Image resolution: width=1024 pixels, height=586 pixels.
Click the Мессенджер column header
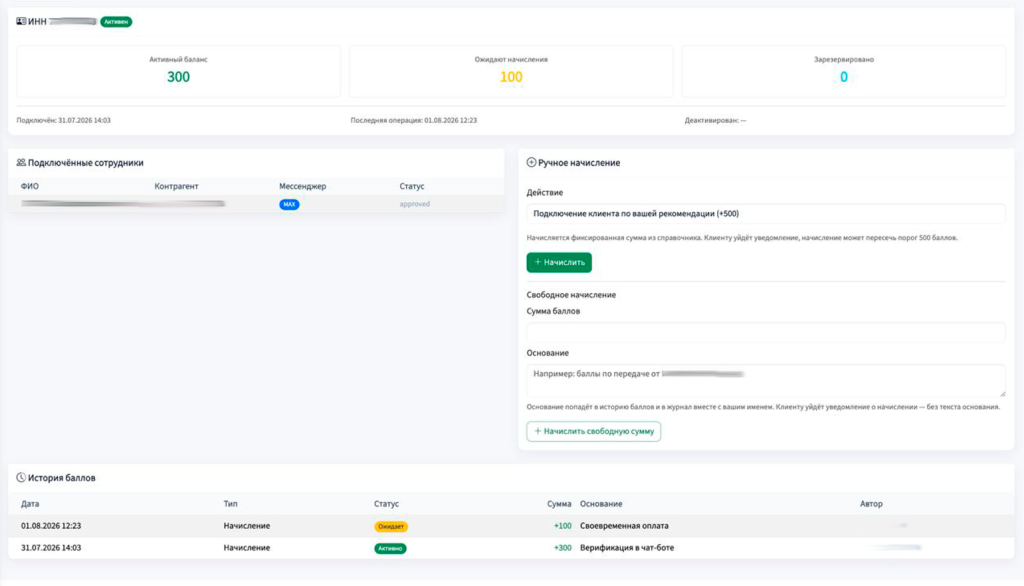302,186
